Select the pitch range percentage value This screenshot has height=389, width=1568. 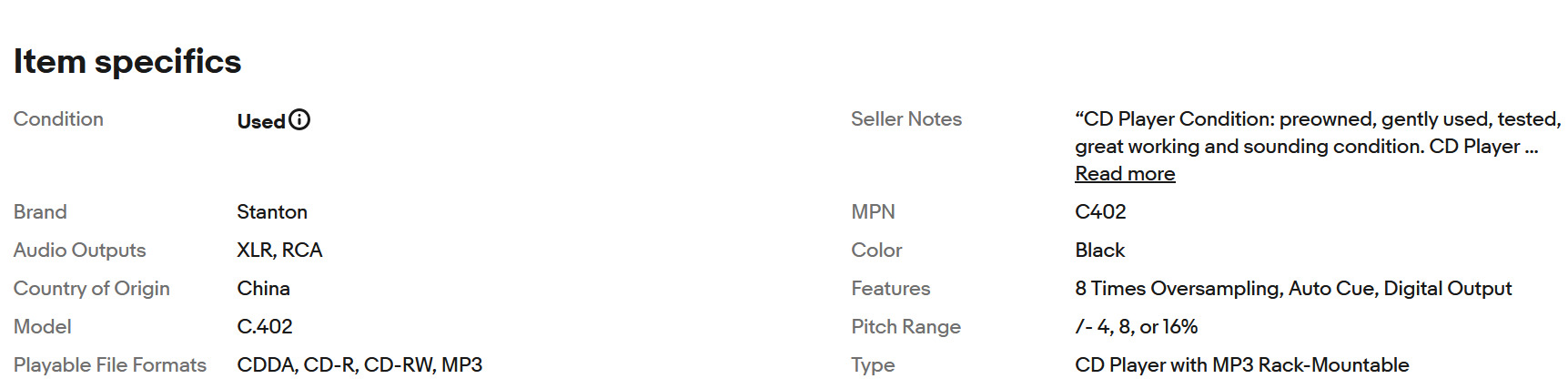pyautogui.click(x=1136, y=327)
